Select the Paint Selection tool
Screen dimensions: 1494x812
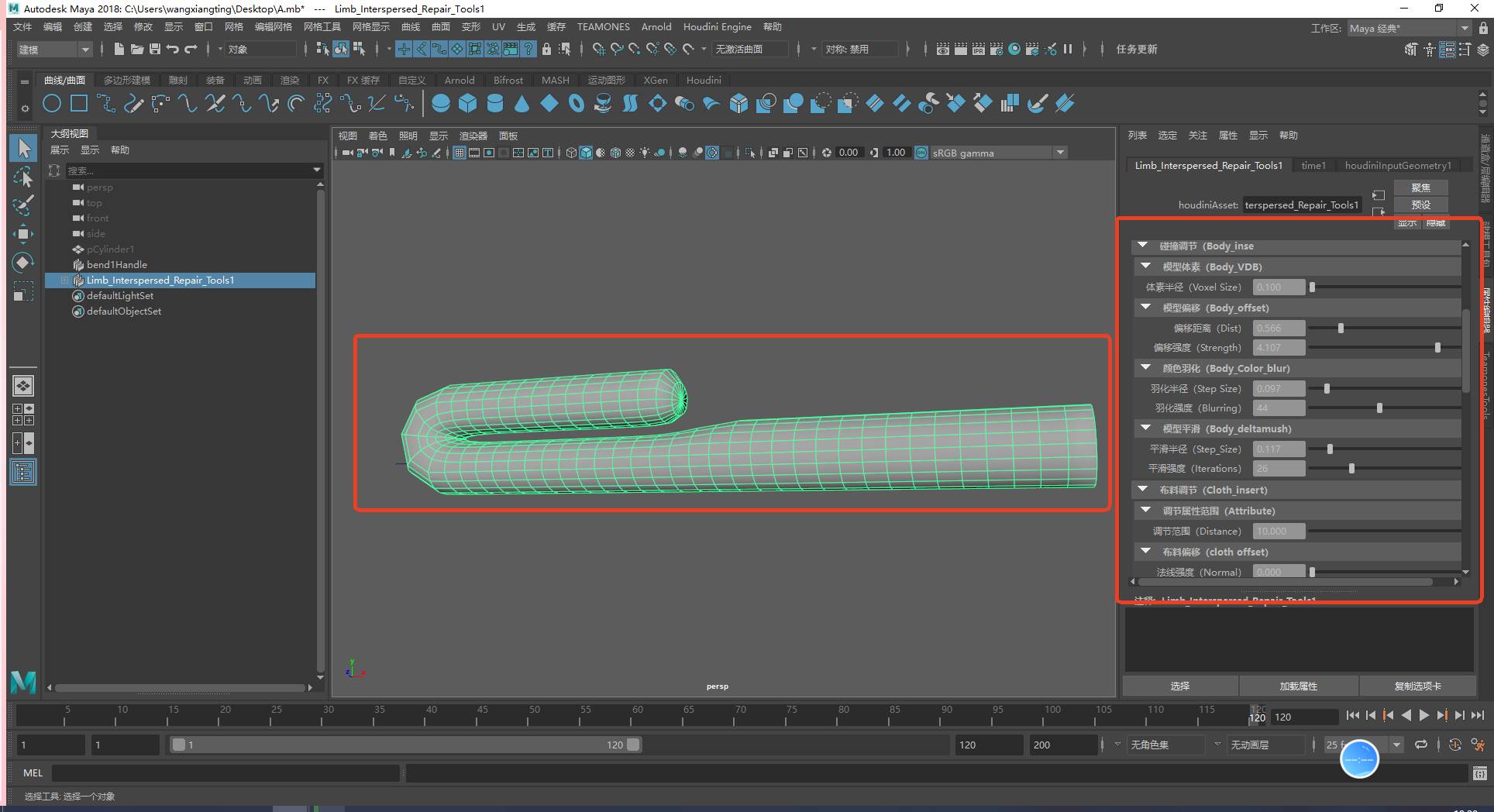tap(23, 205)
